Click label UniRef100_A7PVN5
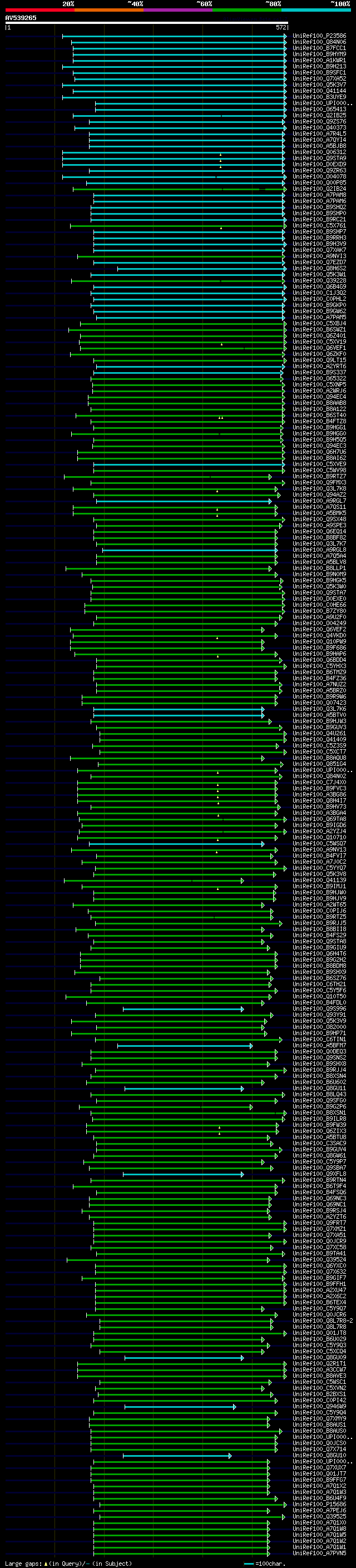This screenshot has width=356, height=1568. tap(319, 1554)
